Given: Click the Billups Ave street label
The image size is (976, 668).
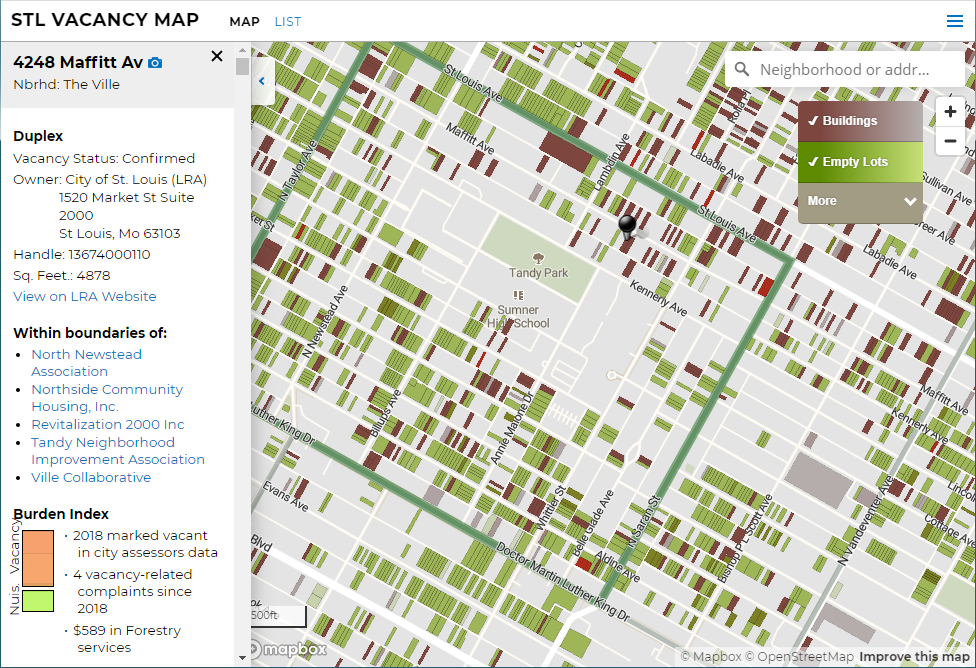Looking at the screenshot, I should tap(386, 413).
